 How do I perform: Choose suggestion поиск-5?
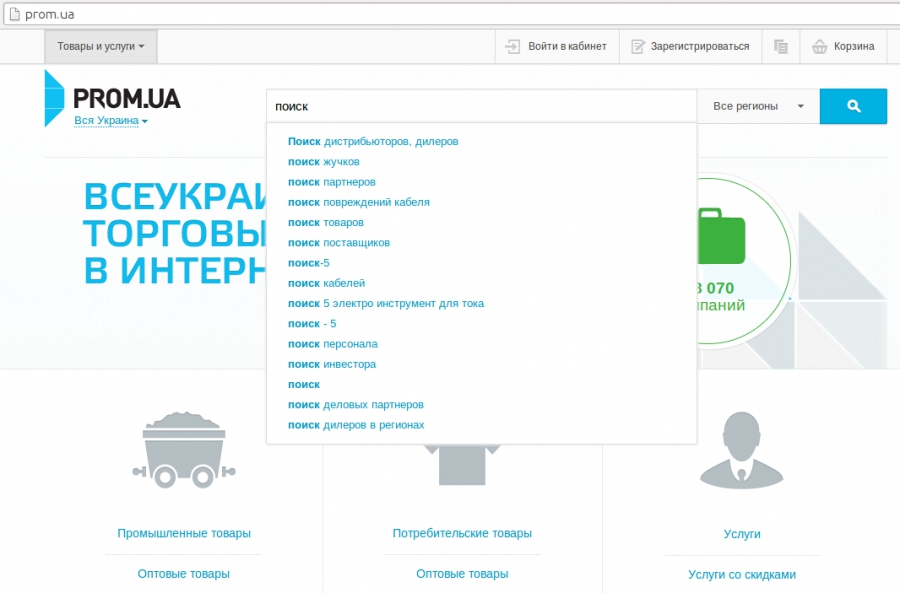pyautogui.click(x=309, y=263)
